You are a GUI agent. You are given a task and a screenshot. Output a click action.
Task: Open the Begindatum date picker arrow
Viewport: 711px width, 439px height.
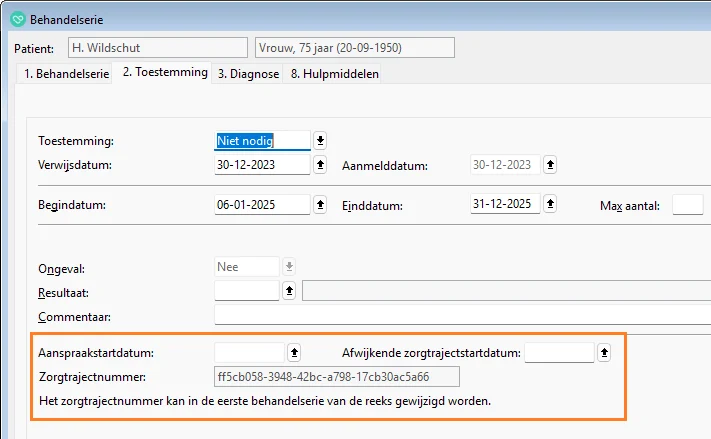(x=320, y=205)
